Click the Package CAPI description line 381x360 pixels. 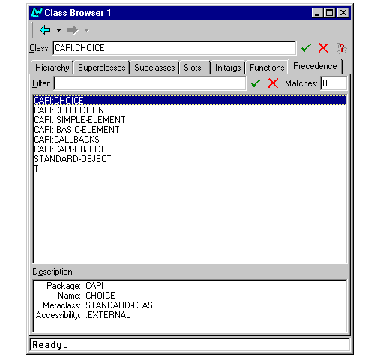click(75, 286)
